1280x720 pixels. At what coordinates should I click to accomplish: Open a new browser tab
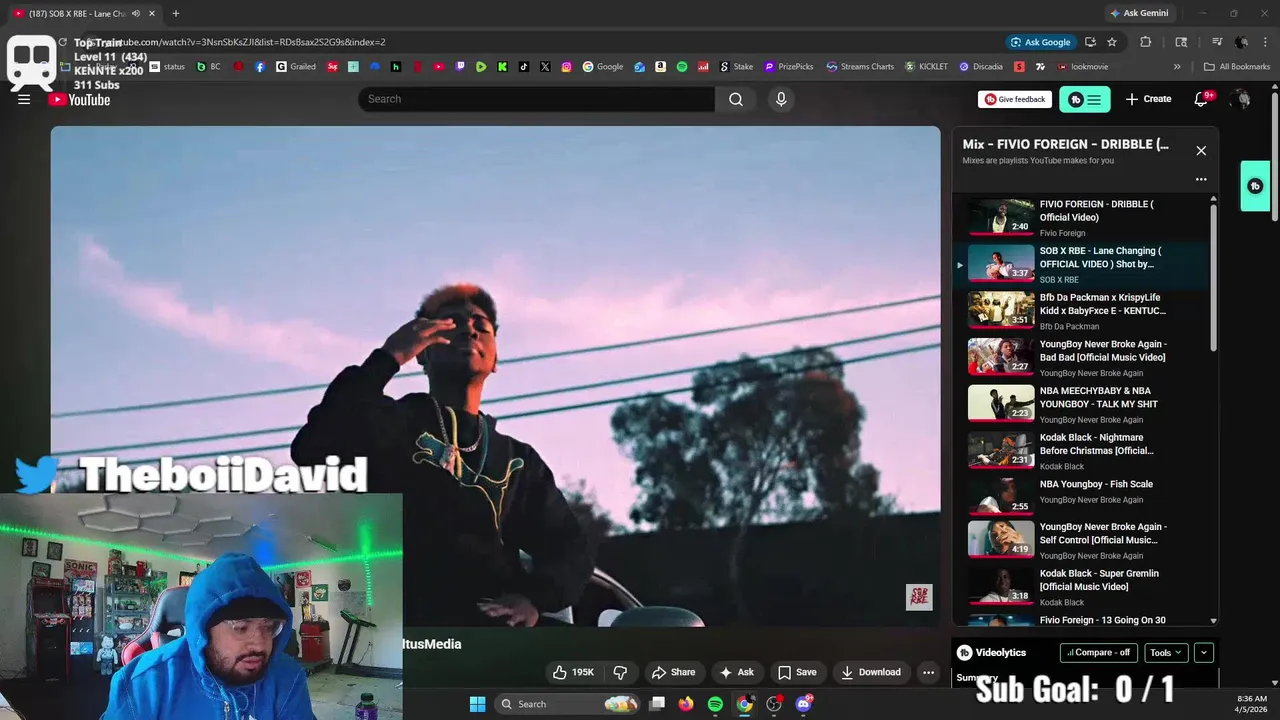pyautogui.click(x=175, y=13)
